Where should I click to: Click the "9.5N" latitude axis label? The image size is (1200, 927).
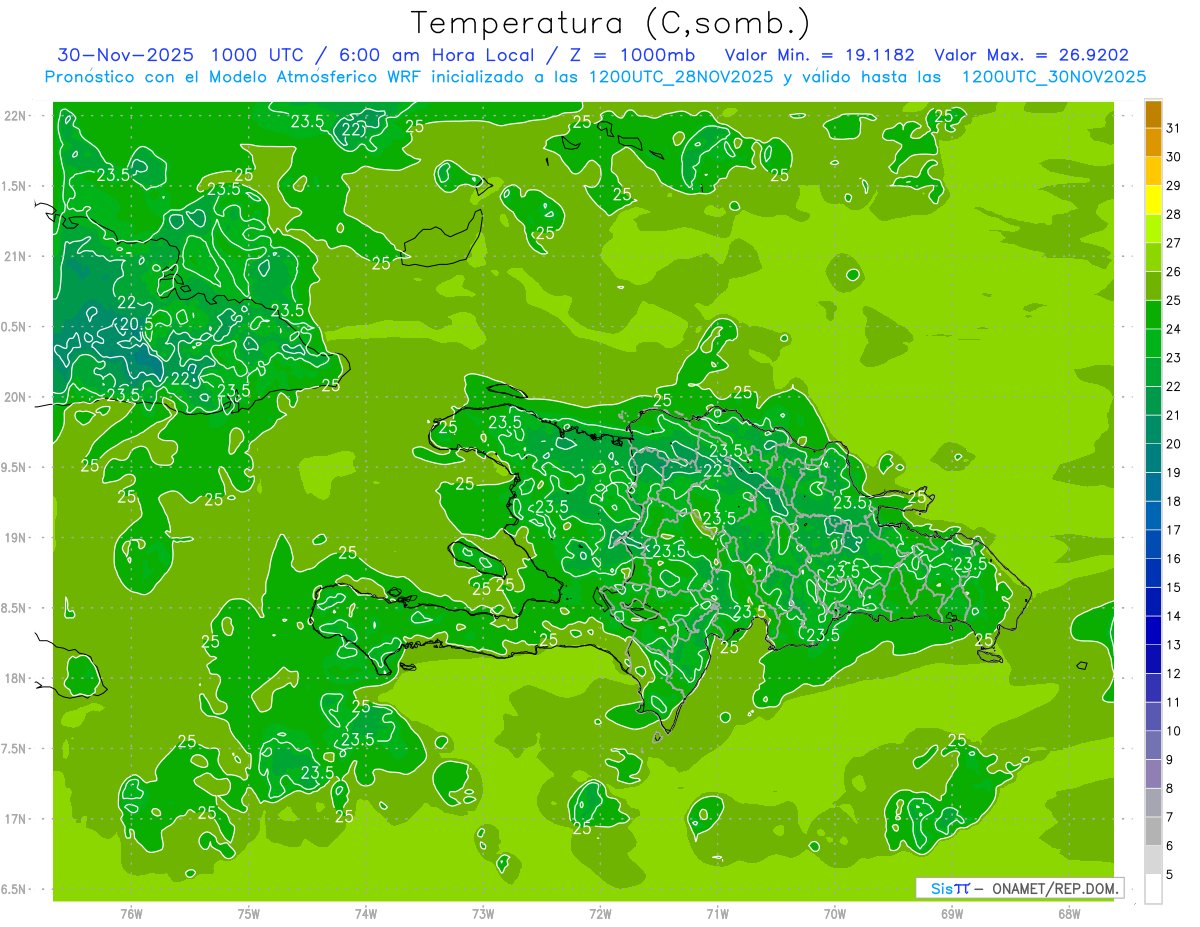15,468
